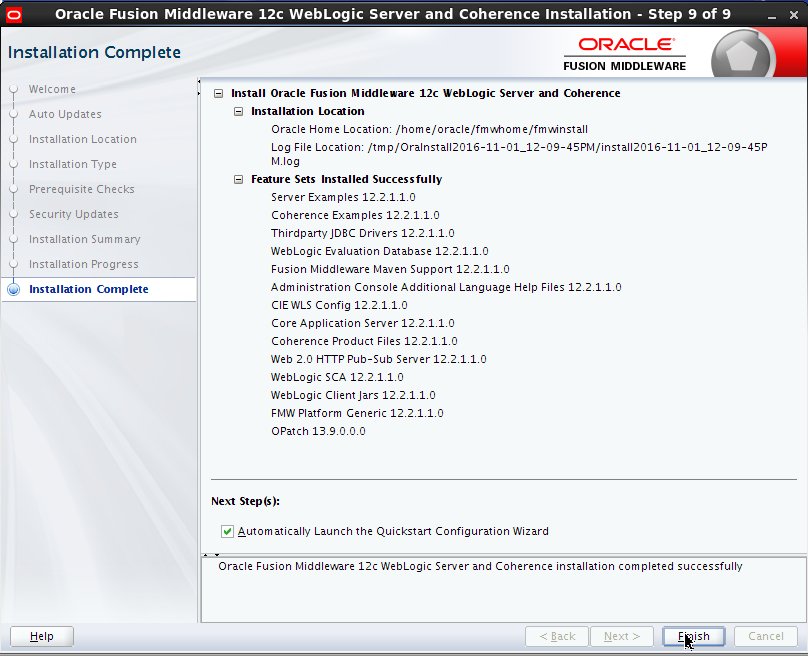
Task: Click the Cancel button
Action: pos(766,636)
